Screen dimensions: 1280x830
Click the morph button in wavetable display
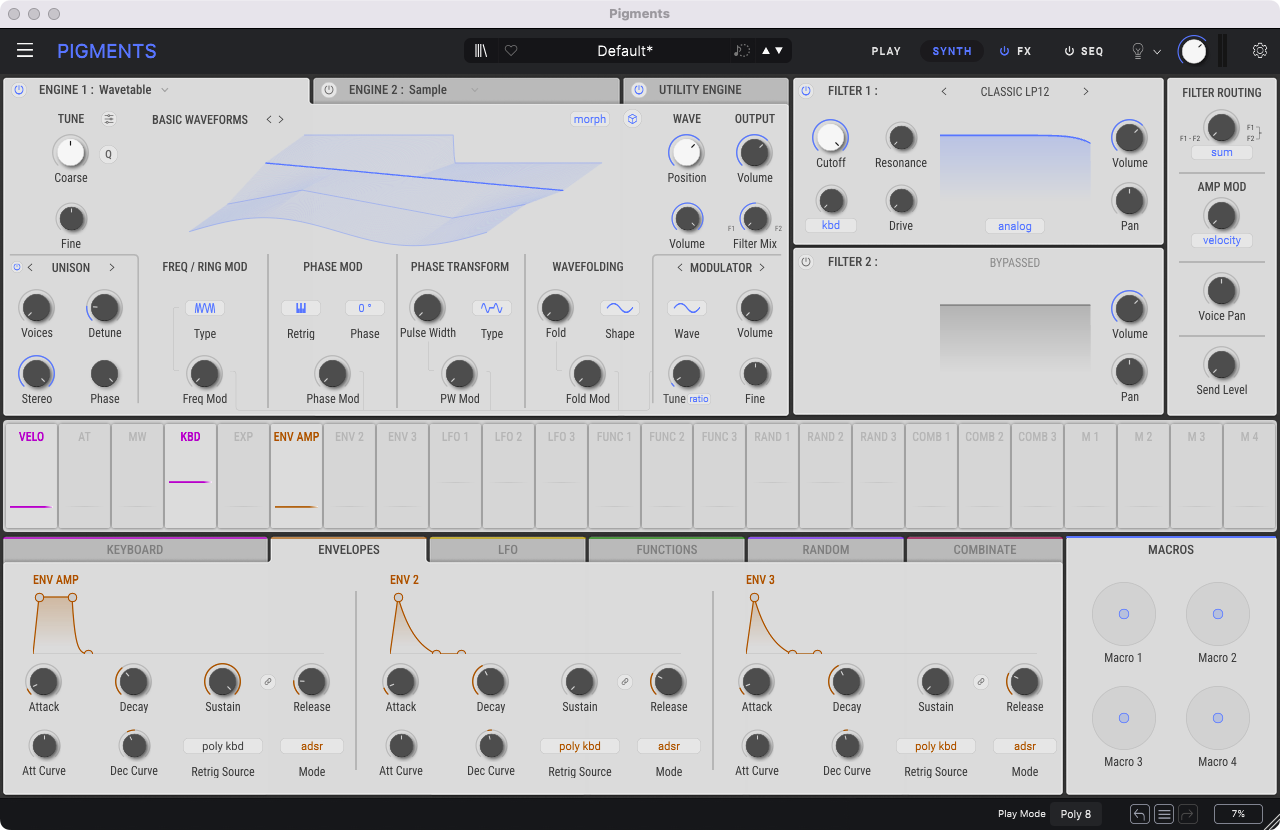click(x=589, y=119)
